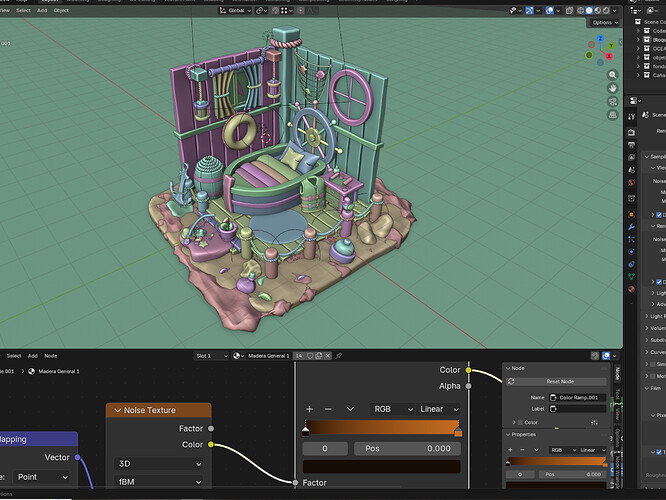Click the green Y axis navigation gizmo

coord(611,45)
